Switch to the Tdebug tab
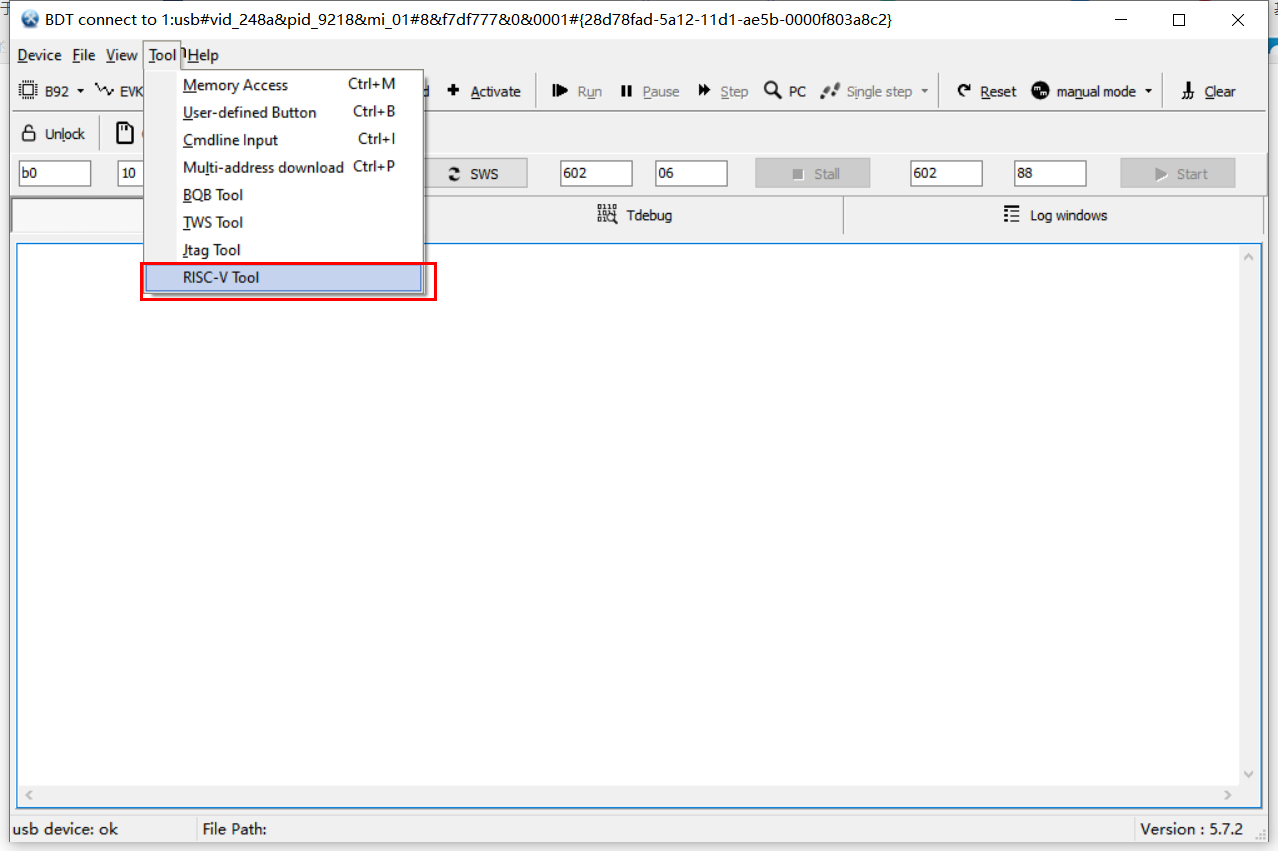The image size is (1278, 851). pos(634,215)
